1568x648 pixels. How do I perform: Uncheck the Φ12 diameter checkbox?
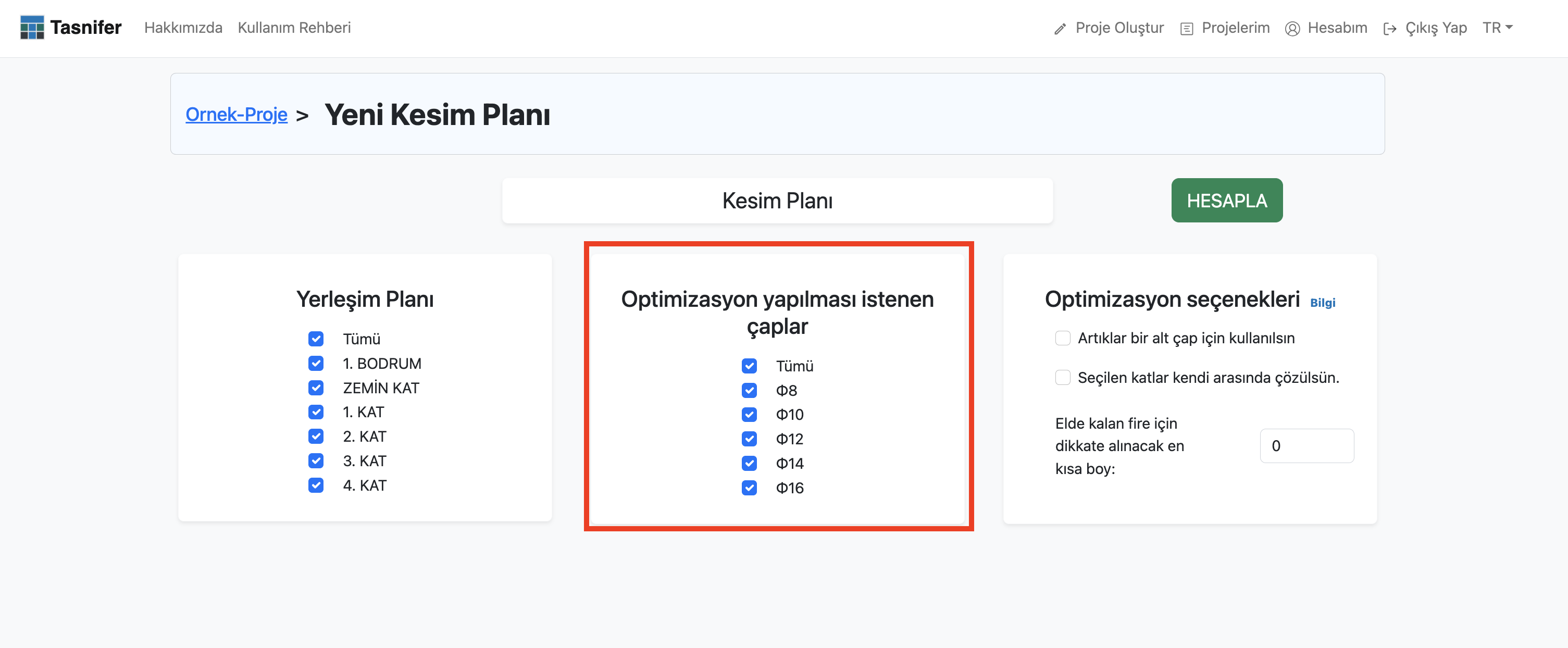[749, 439]
